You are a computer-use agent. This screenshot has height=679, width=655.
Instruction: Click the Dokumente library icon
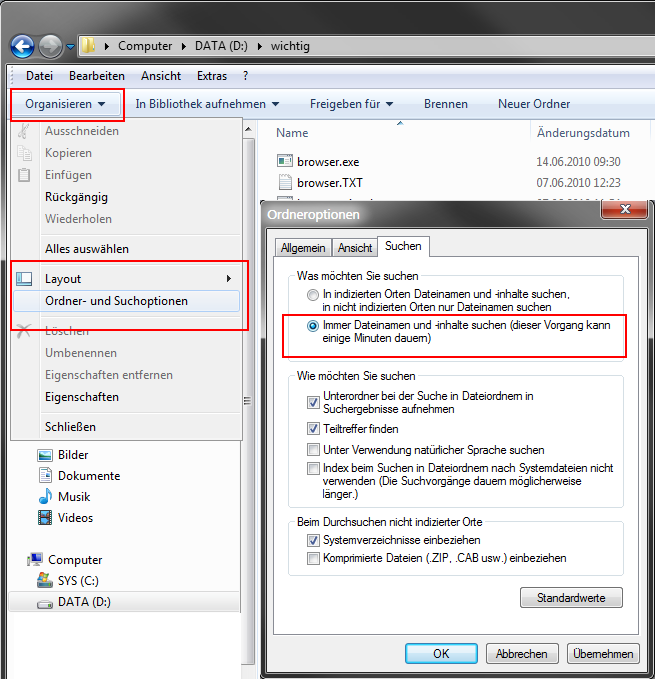tap(45, 475)
